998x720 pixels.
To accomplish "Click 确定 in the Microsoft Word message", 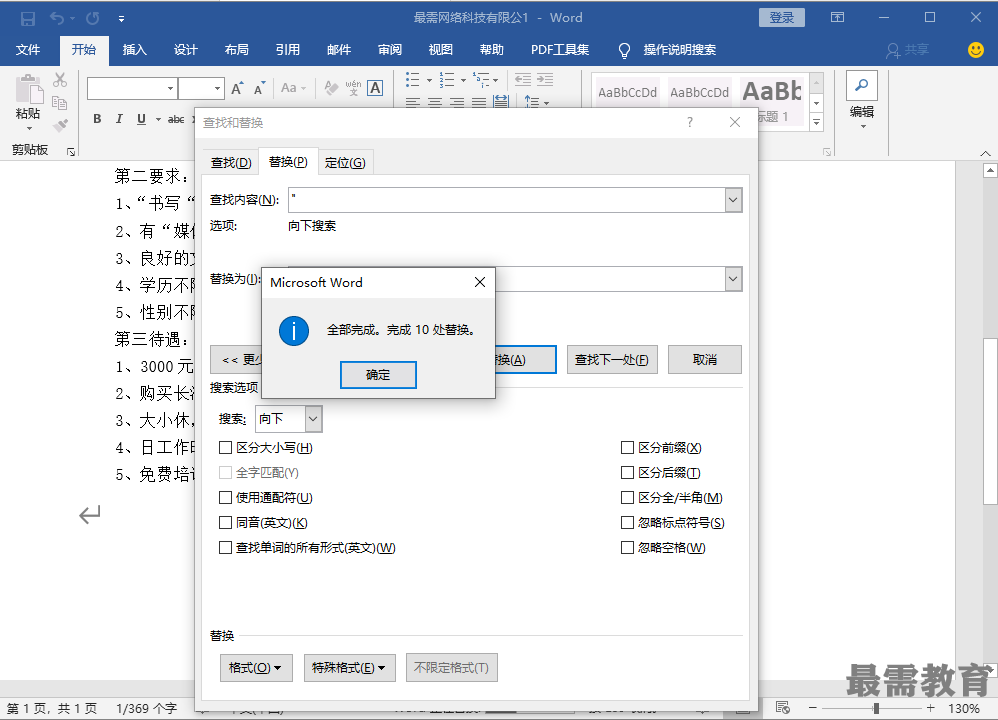I will point(378,375).
